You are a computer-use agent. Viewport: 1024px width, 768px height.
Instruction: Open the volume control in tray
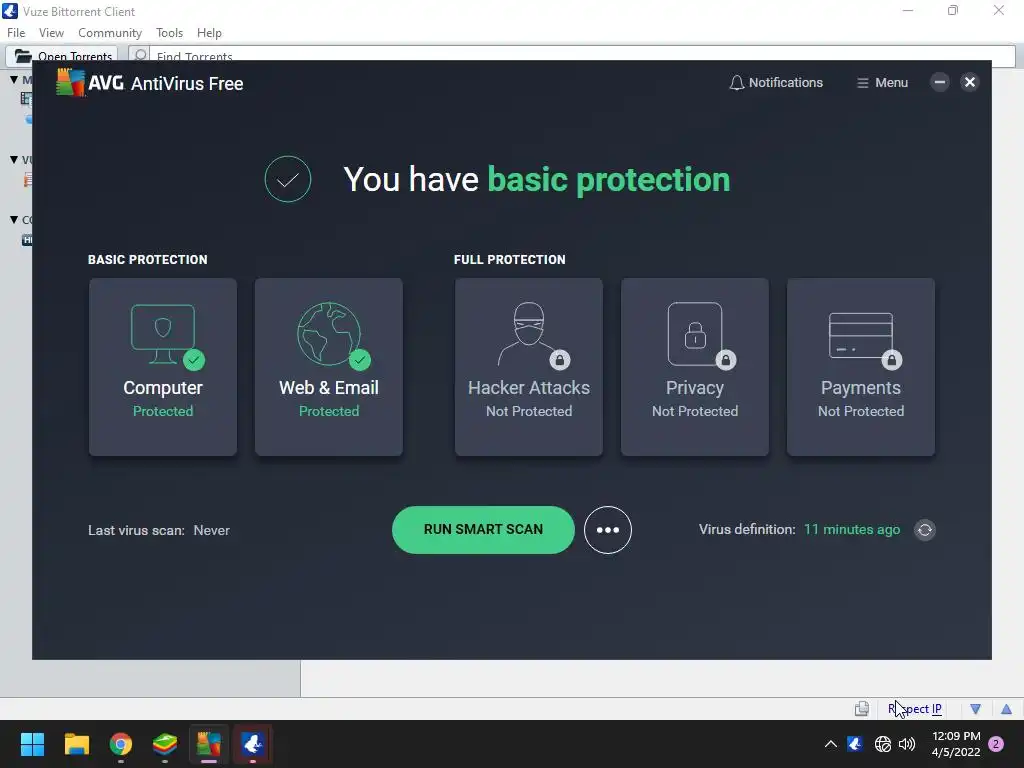(x=907, y=744)
